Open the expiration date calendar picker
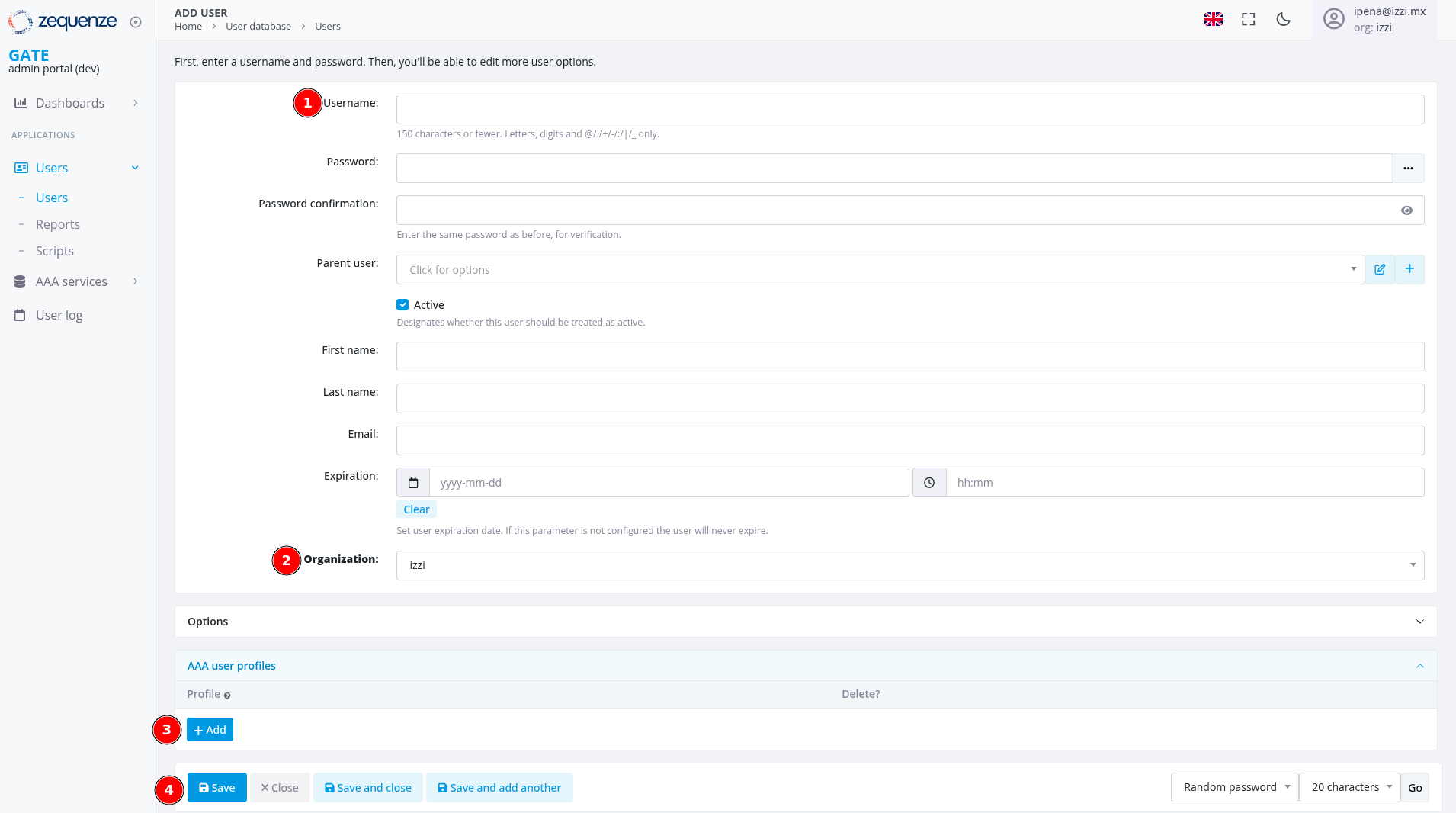The image size is (1456, 813). pyautogui.click(x=413, y=483)
